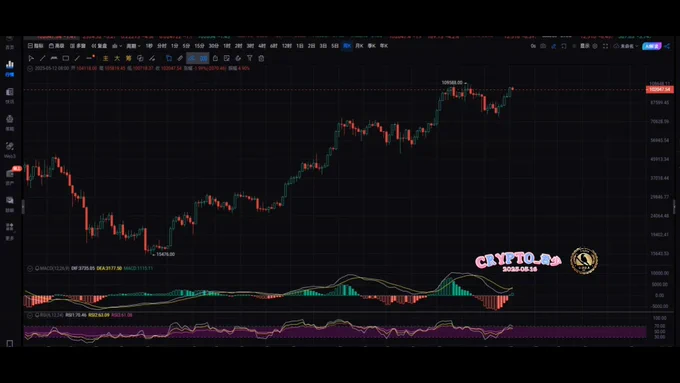Enter fullscreen with the expand icon
The width and height of the screenshot is (680, 383).
(x=605, y=46)
